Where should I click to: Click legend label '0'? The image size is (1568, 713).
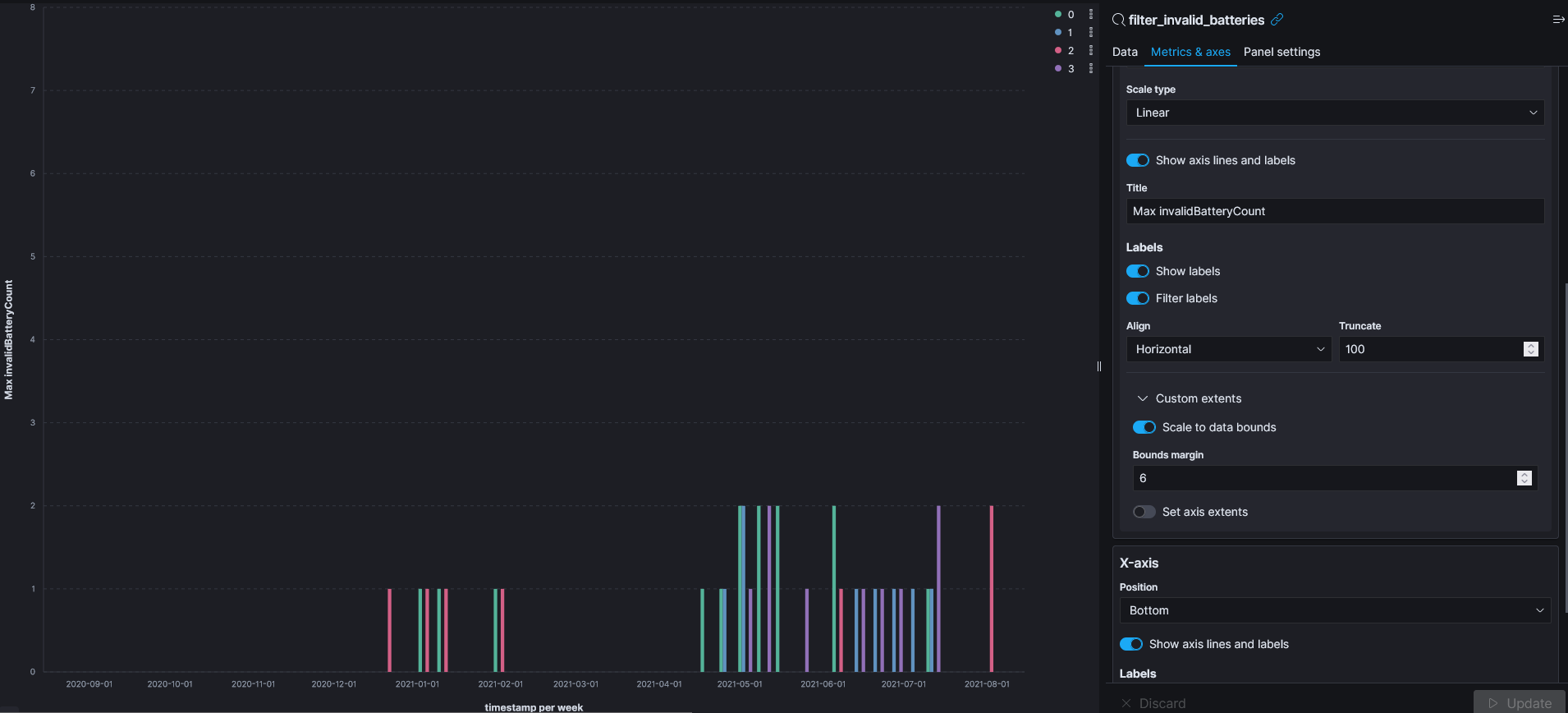pos(1071,14)
